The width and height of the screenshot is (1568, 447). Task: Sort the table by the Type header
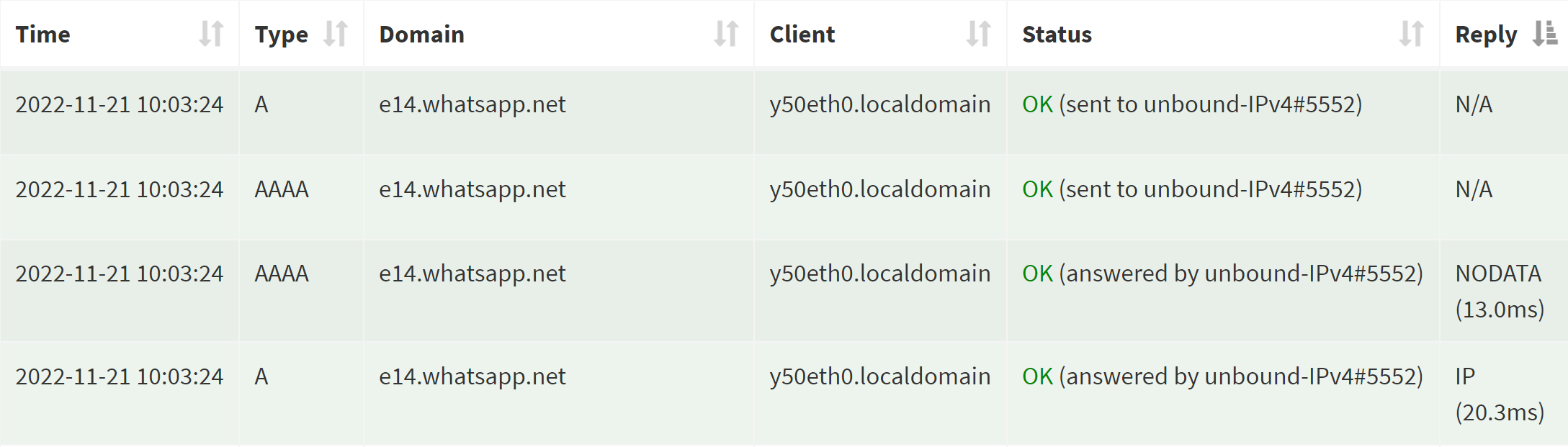[281, 33]
